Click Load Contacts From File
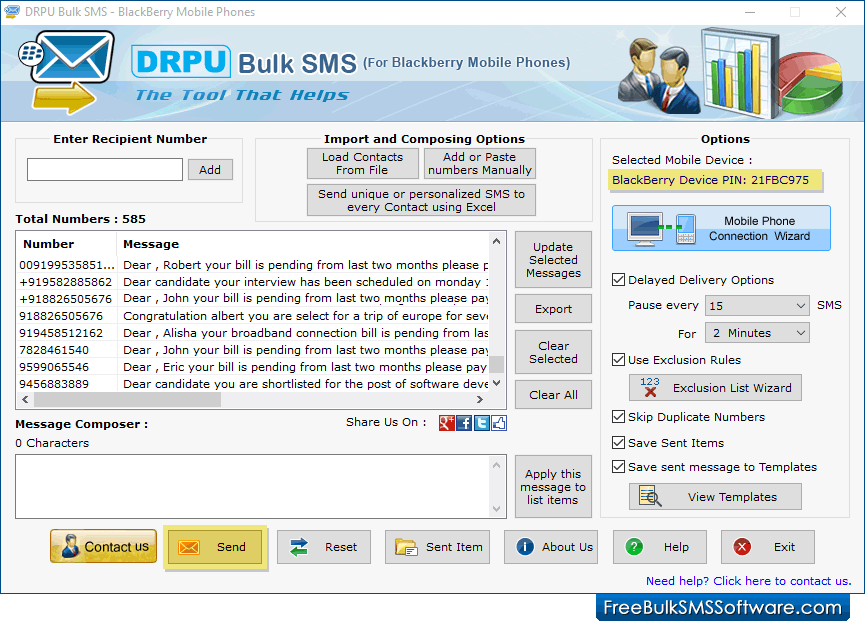Image resolution: width=865 pixels, height=621 pixels. point(362,163)
